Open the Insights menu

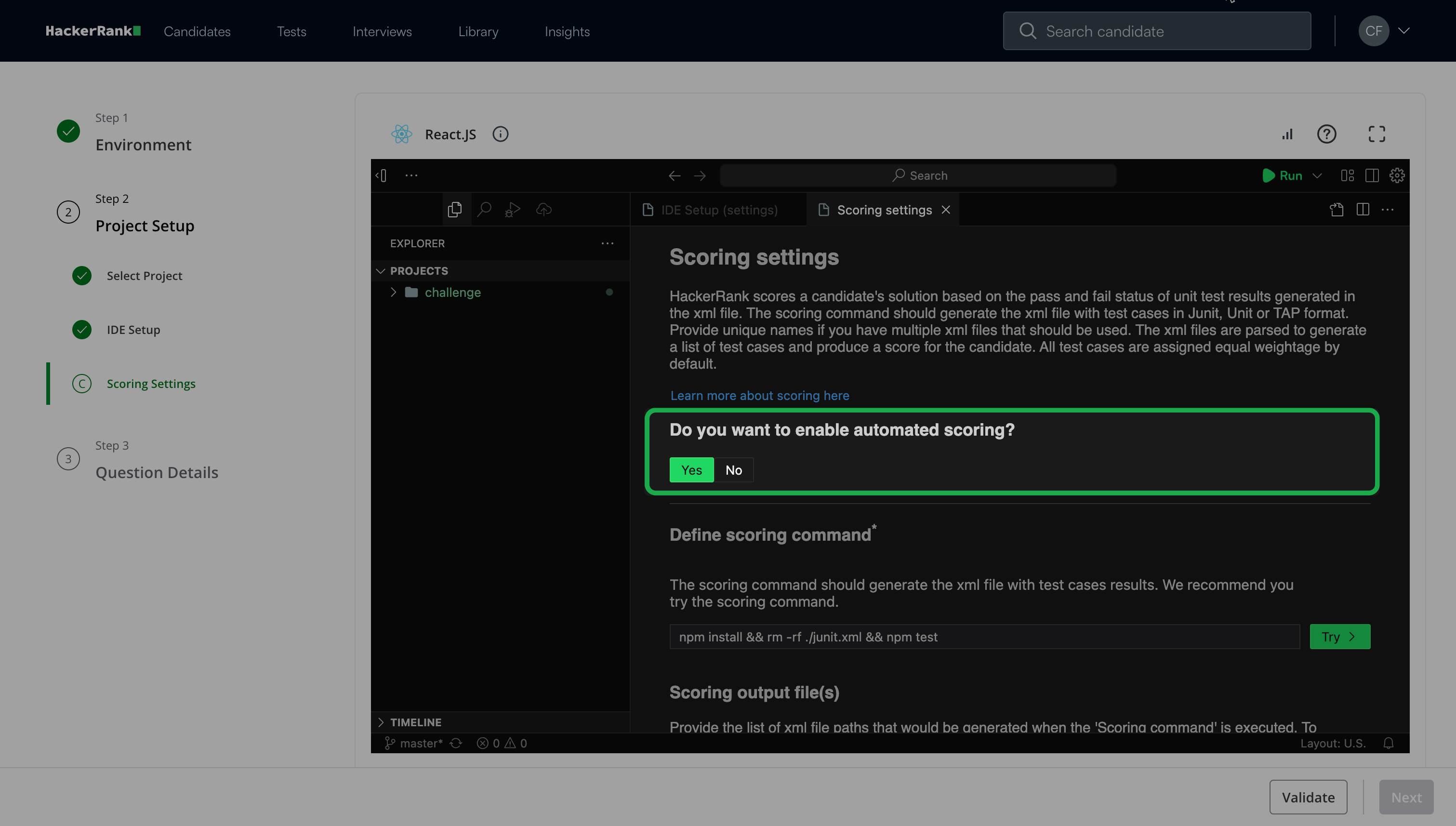pyautogui.click(x=567, y=31)
